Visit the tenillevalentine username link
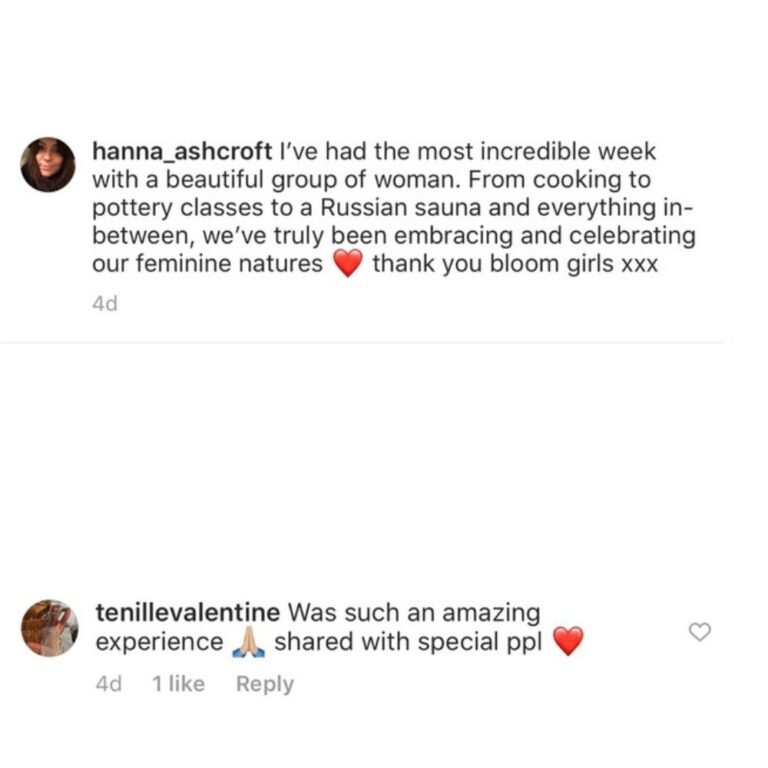768x768 pixels. pos(186,612)
